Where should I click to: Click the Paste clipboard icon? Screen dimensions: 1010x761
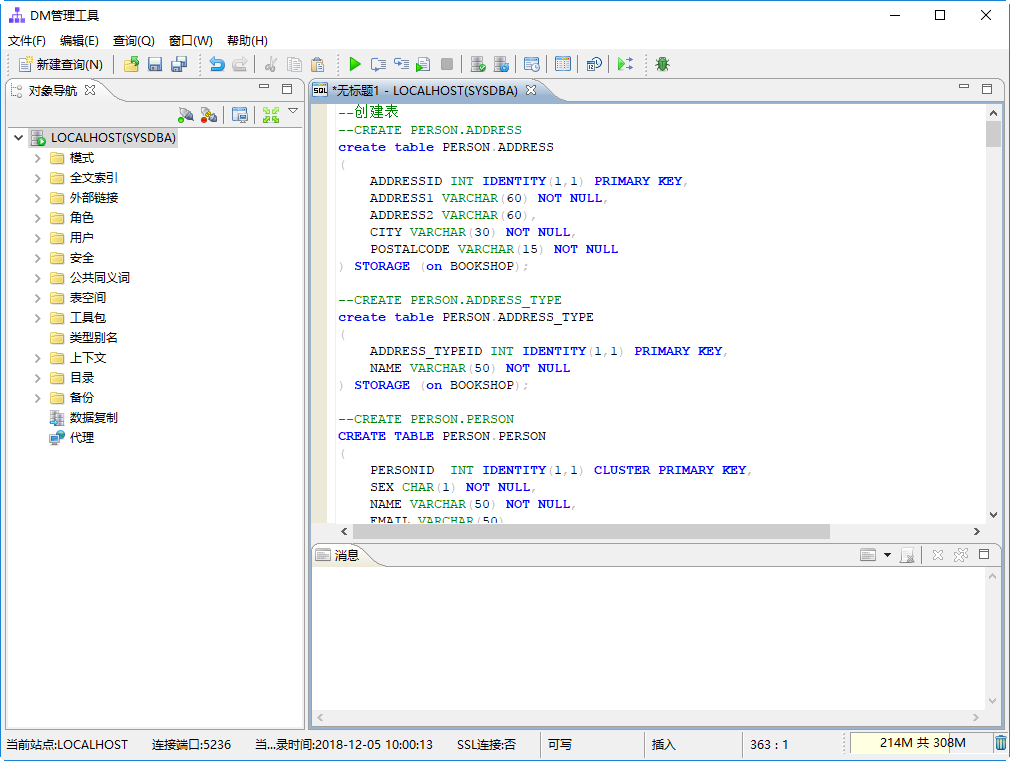[x=317, y=64]
